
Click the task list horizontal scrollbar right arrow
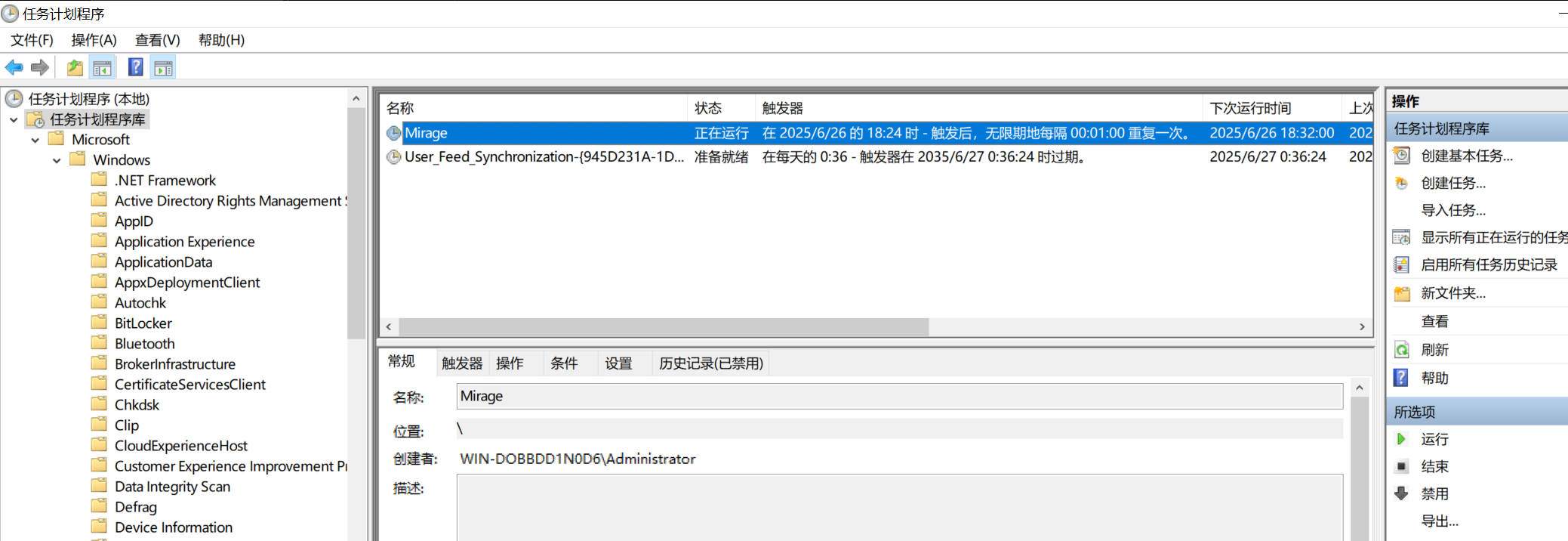(1362, 326)
